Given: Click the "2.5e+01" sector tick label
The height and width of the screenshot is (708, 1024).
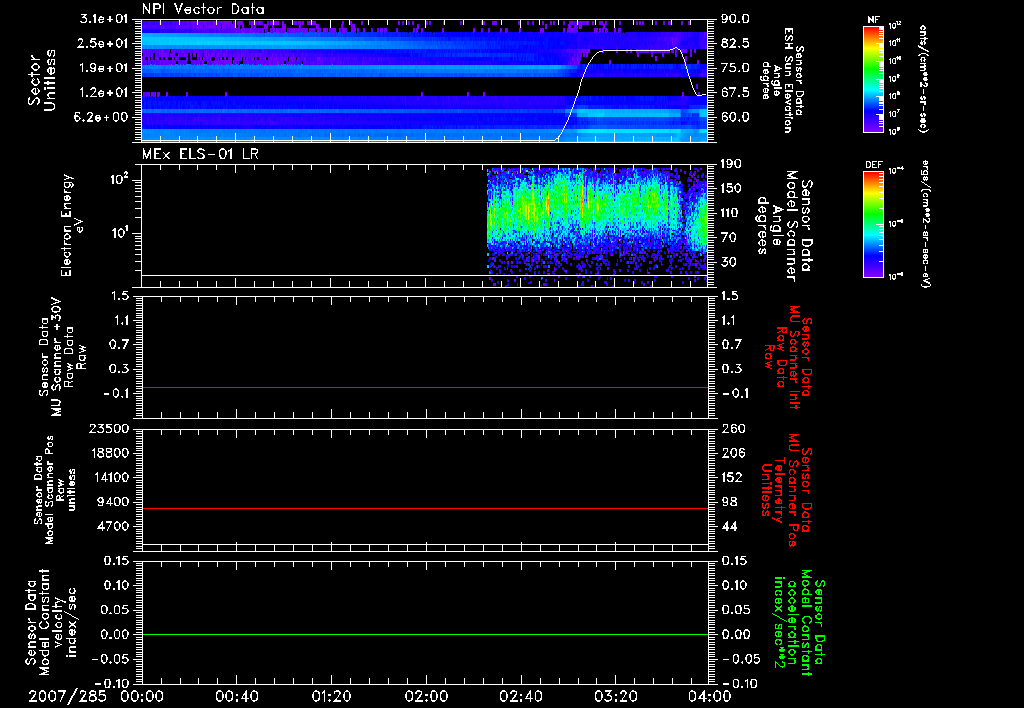Looking at the screenshot, I should pos(104,43).
